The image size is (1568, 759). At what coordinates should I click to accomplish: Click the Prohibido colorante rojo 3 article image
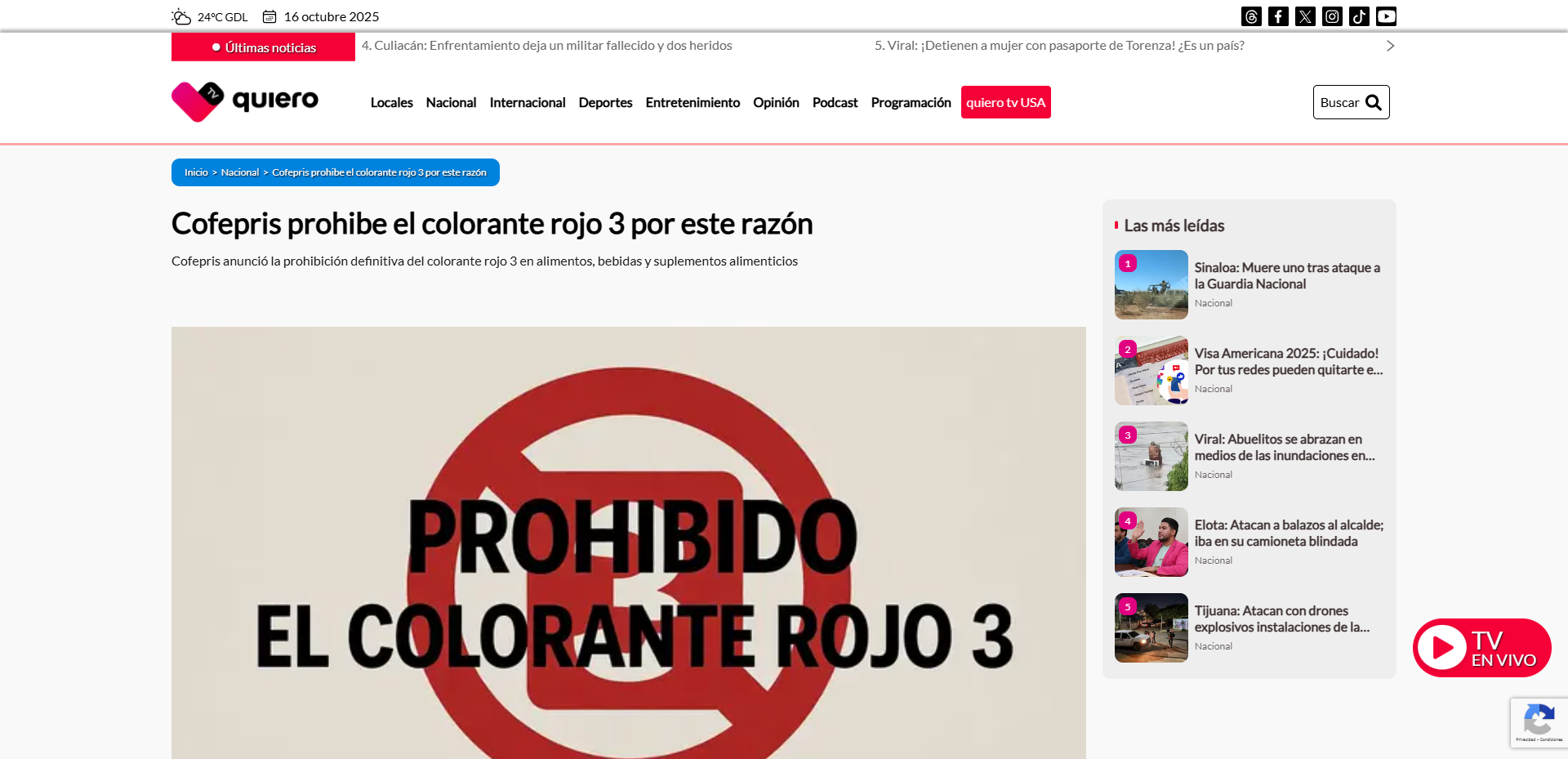tap(629, 542)
